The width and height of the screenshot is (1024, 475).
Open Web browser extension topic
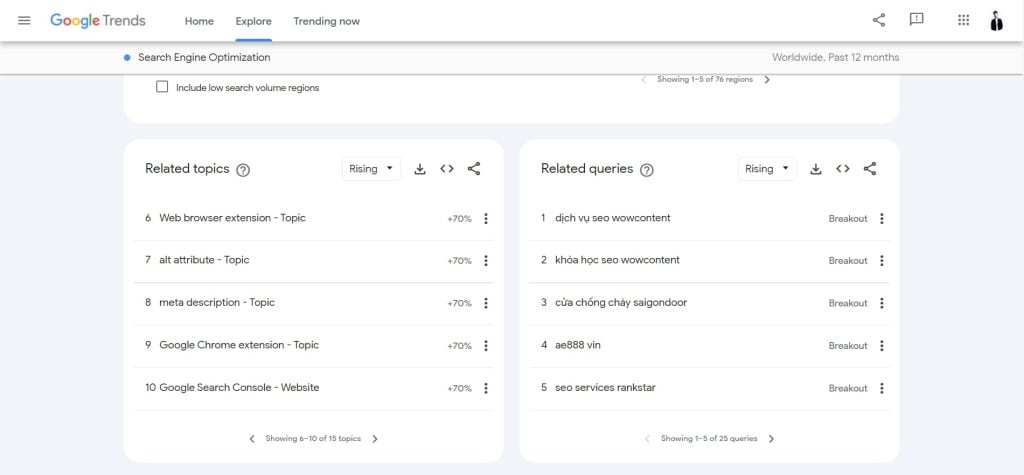pyautogui.click(x=232, y=218)
